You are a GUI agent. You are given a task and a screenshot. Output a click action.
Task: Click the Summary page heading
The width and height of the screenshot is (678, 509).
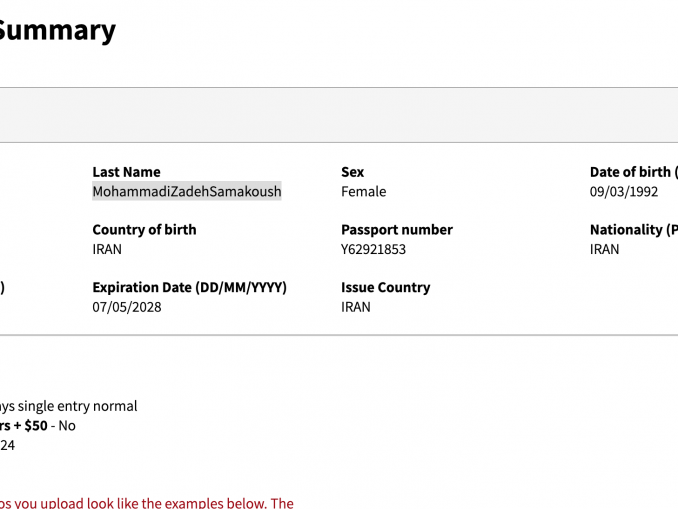(57, 30)
